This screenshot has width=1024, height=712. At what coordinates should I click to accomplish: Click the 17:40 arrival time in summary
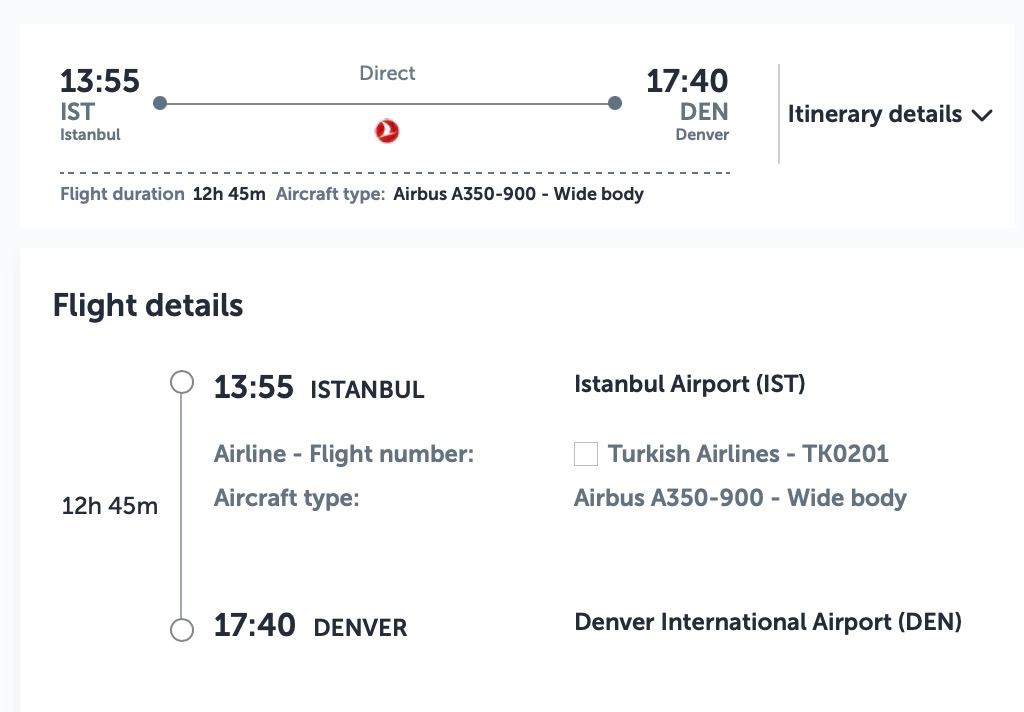pos(687,80)
